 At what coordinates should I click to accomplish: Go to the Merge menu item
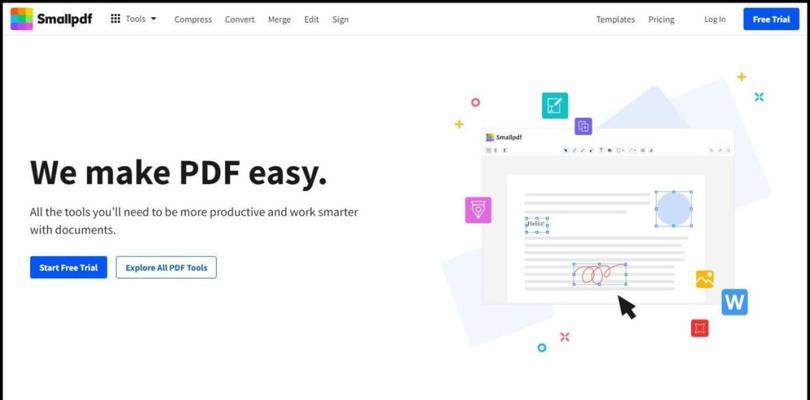(x=279, y=19)
